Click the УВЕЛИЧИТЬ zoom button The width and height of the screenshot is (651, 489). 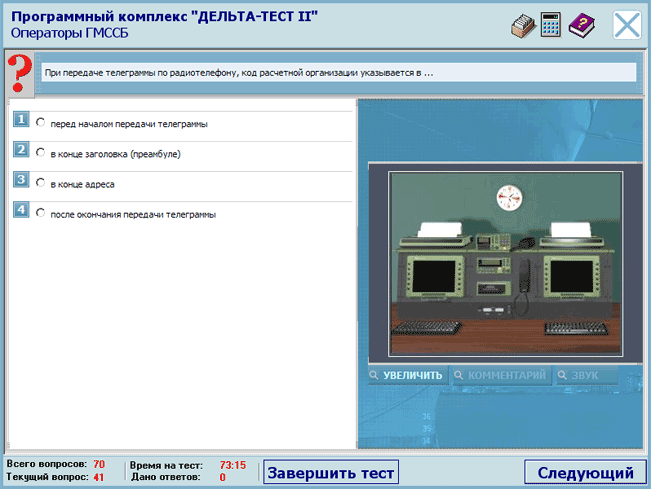[406, 376]
